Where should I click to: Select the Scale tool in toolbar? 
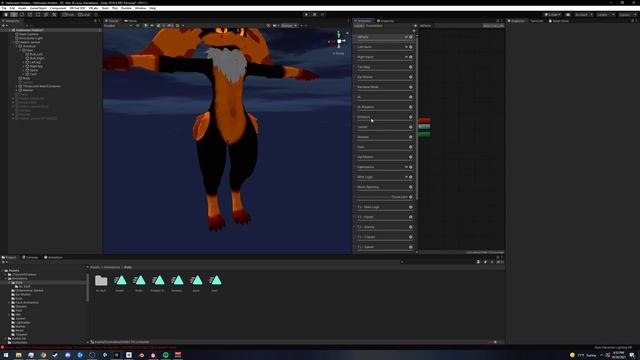(x=30, y=15)
